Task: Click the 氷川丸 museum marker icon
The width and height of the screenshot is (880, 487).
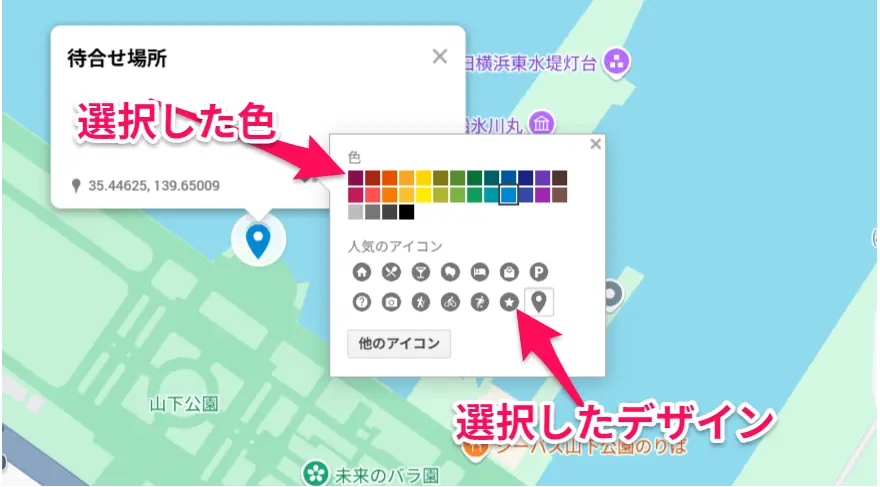Action: pos(542,123)
